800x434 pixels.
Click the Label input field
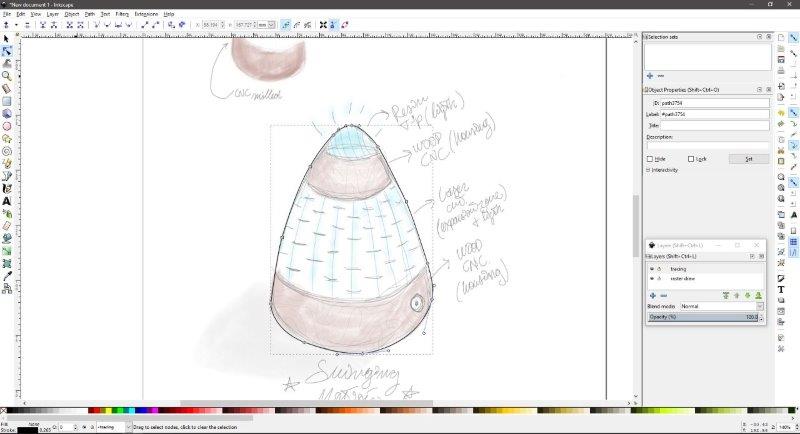click(714, 114)
